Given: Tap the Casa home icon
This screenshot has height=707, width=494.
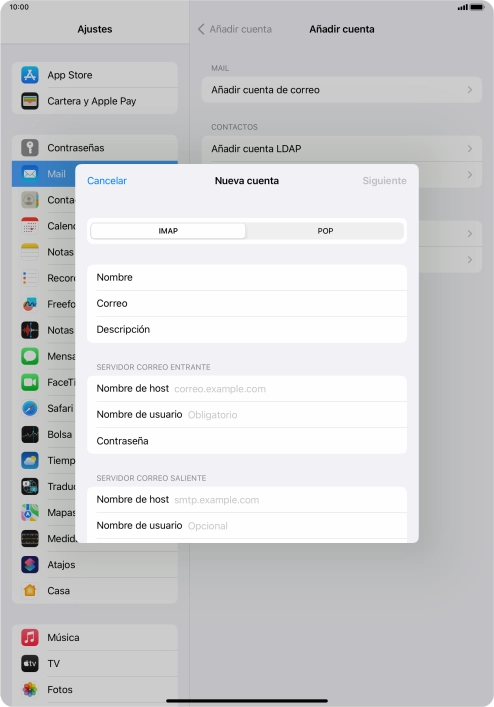Looking at the screenshot, I should [x=30, y=591].
